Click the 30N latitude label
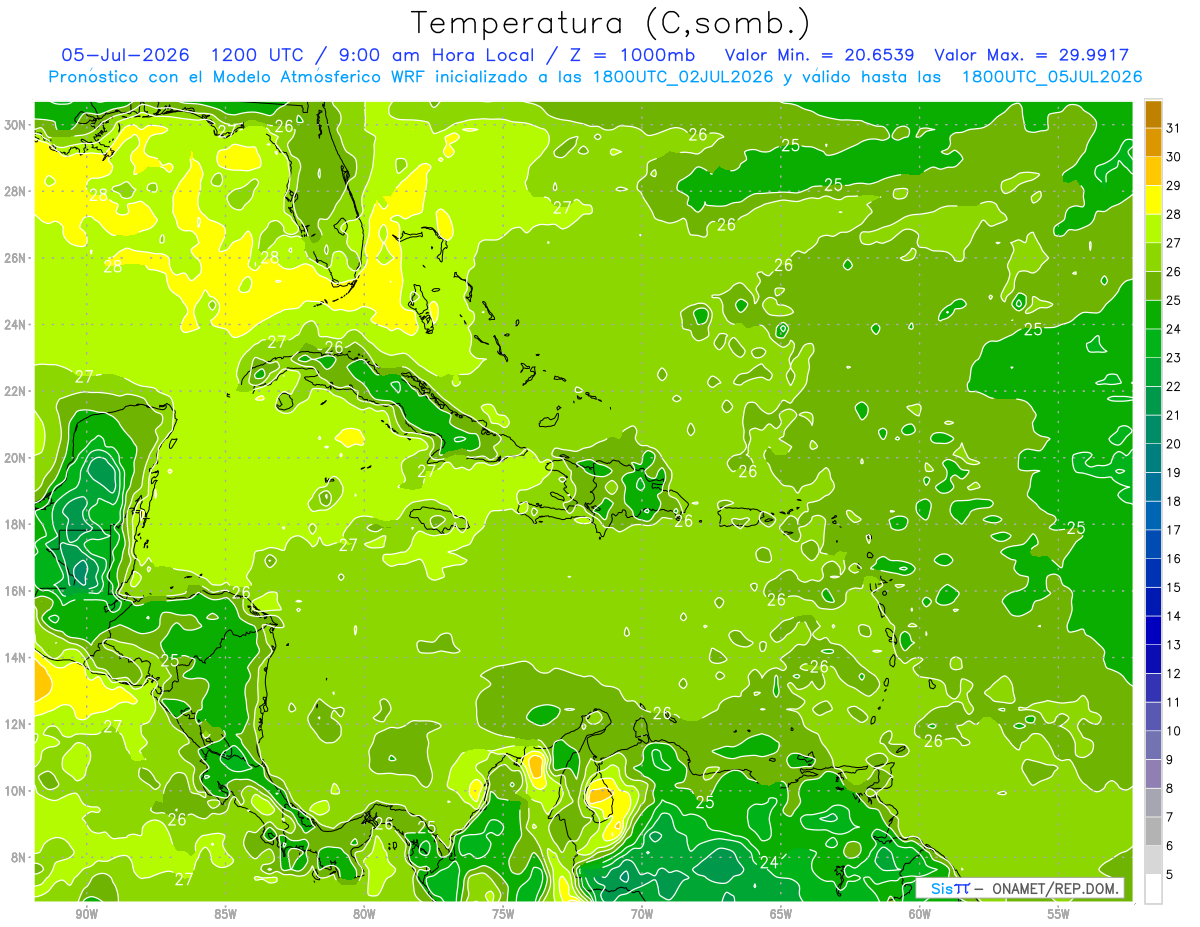 (x=15, y=125)
